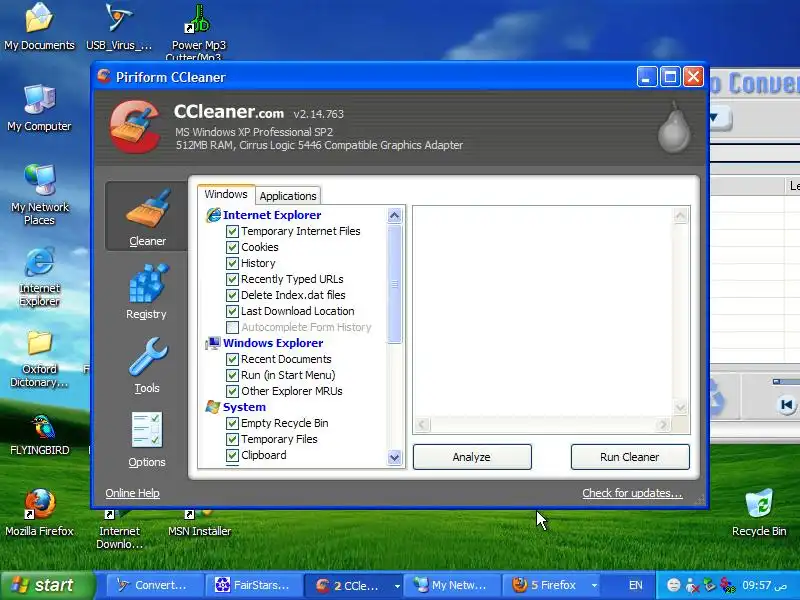Uncheck Recent Documents checkbox
Image resolution: width=800 pixels, height=600 pixels.
tap(232, 359)
